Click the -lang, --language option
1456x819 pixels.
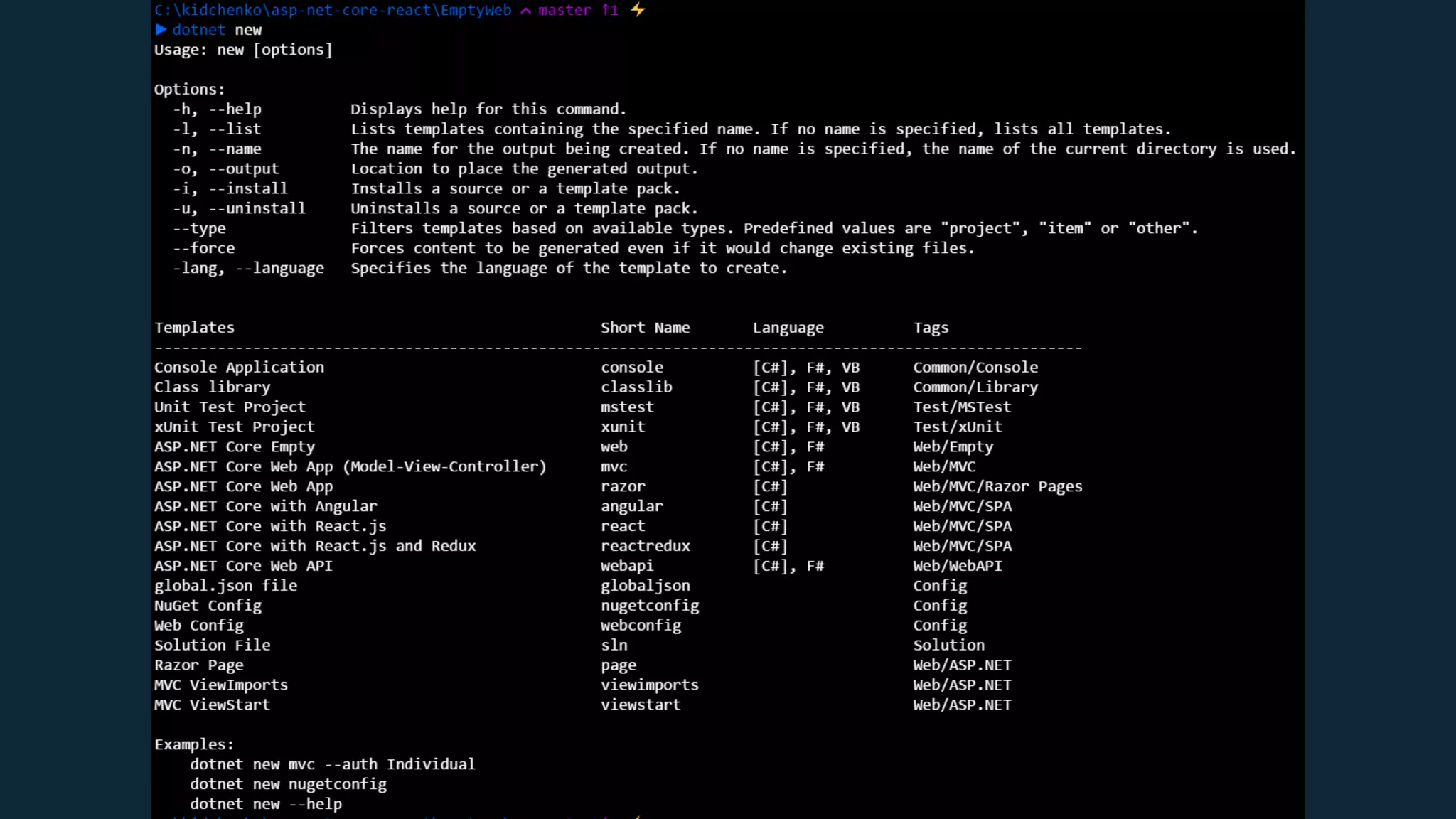click(248, 268)
